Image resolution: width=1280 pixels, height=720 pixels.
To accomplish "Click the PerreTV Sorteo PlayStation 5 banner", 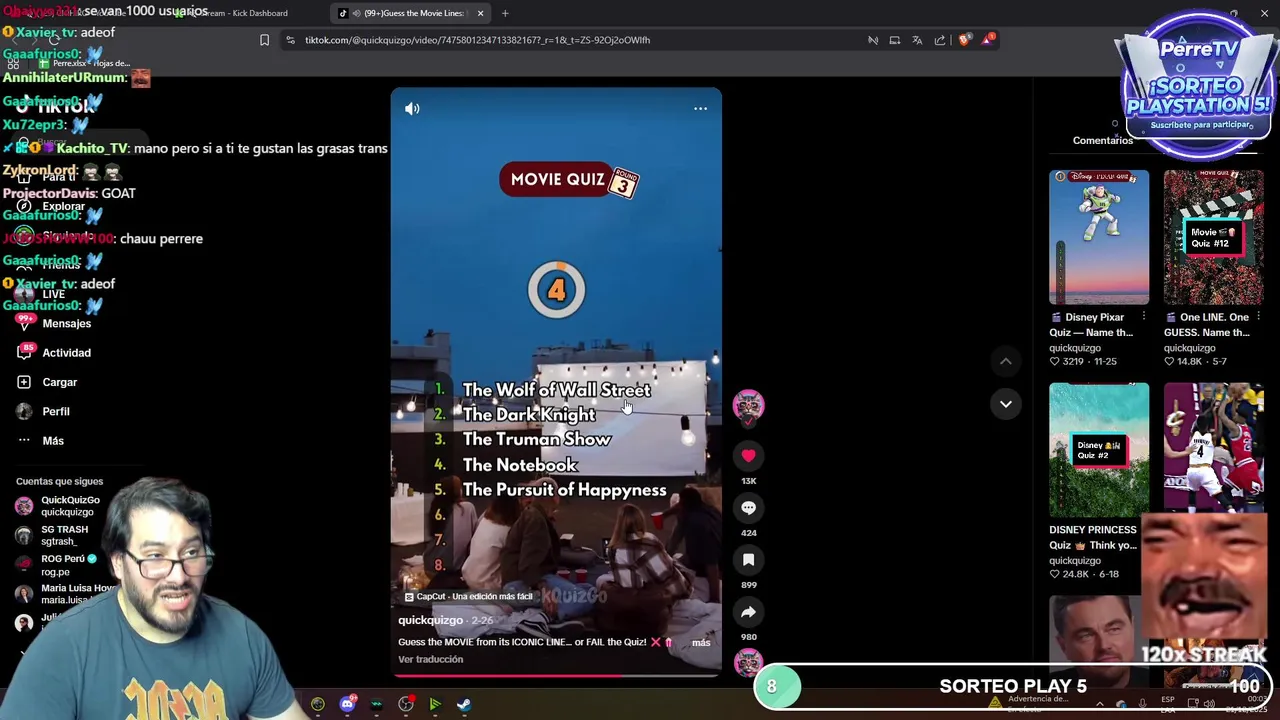I will click(x=1198, y=85).
